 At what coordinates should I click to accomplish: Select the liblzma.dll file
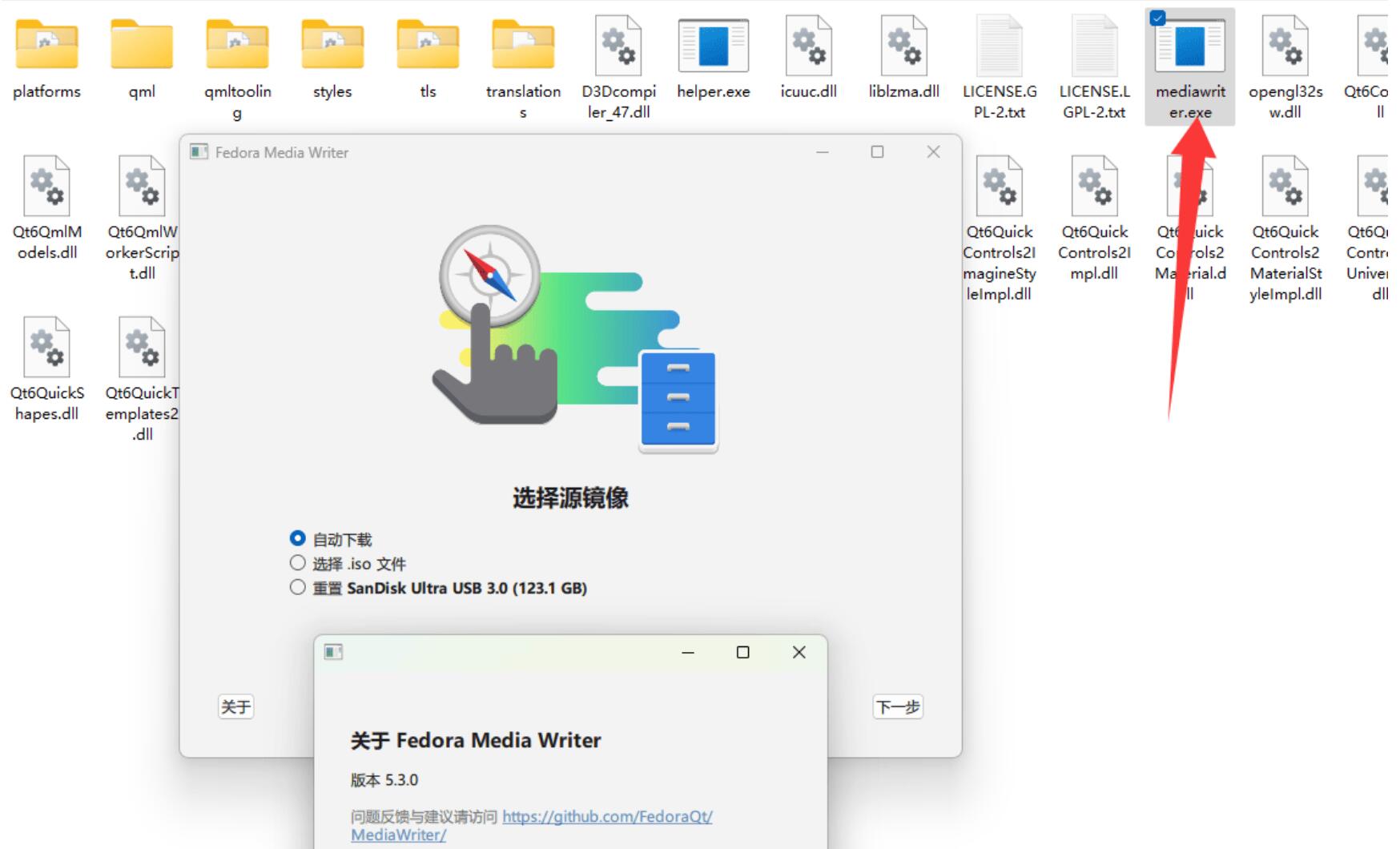[903, 46]
